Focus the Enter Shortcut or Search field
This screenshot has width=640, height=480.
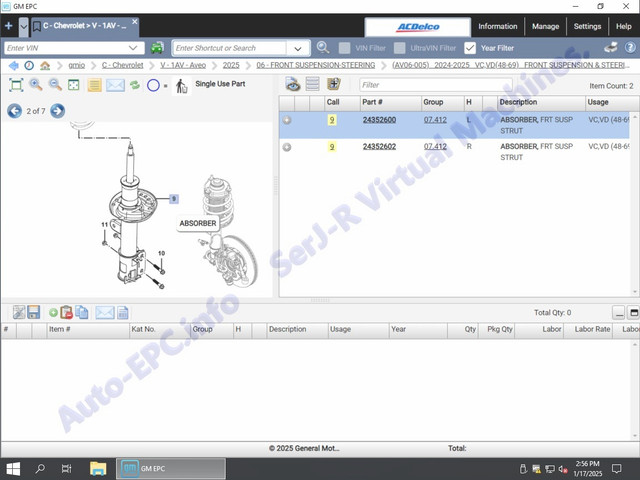[229, 48]
